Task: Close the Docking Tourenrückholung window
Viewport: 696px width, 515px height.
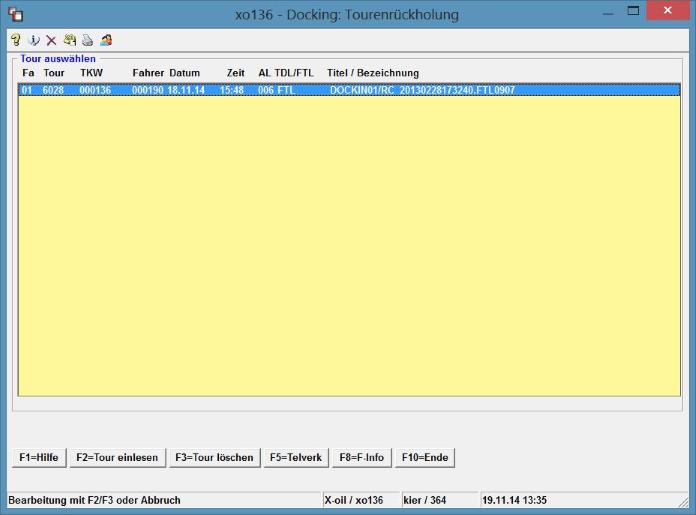Action: 668,10
